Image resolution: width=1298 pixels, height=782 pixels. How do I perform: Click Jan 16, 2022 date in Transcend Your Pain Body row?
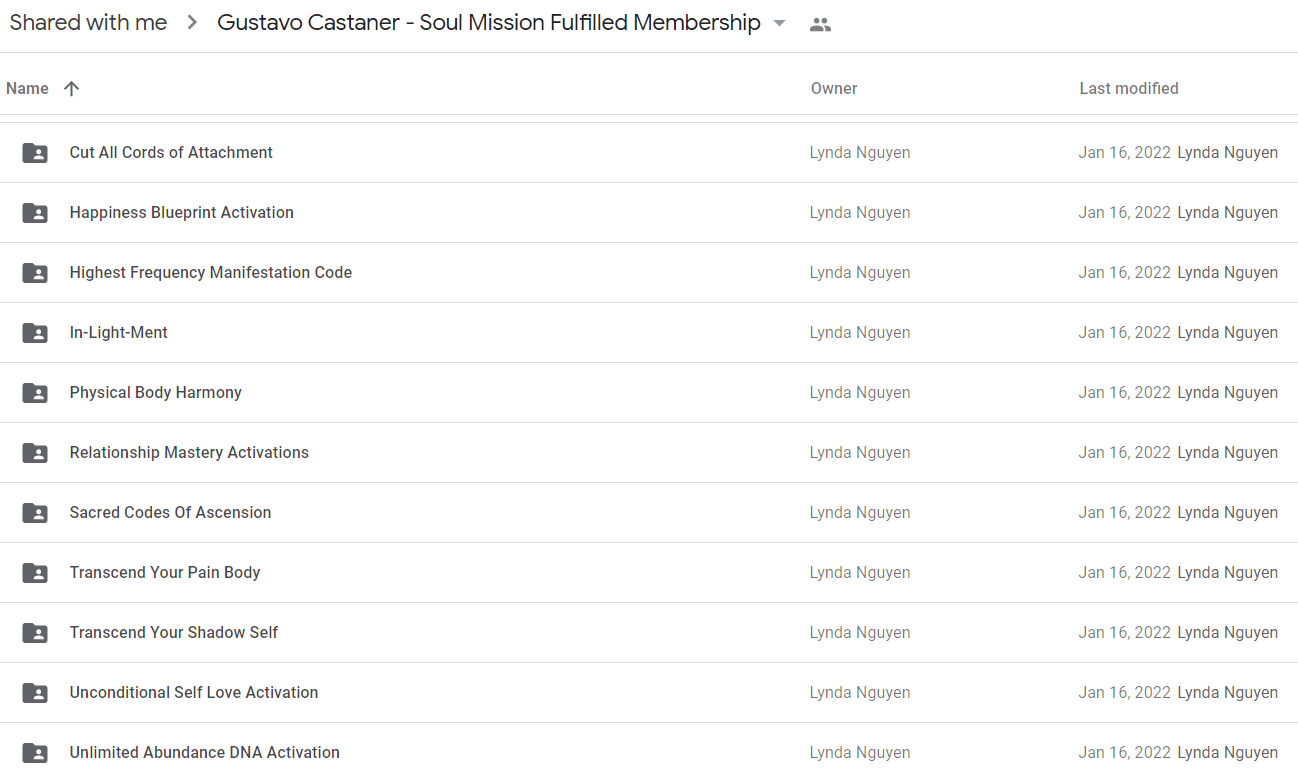coord(1125,573)
